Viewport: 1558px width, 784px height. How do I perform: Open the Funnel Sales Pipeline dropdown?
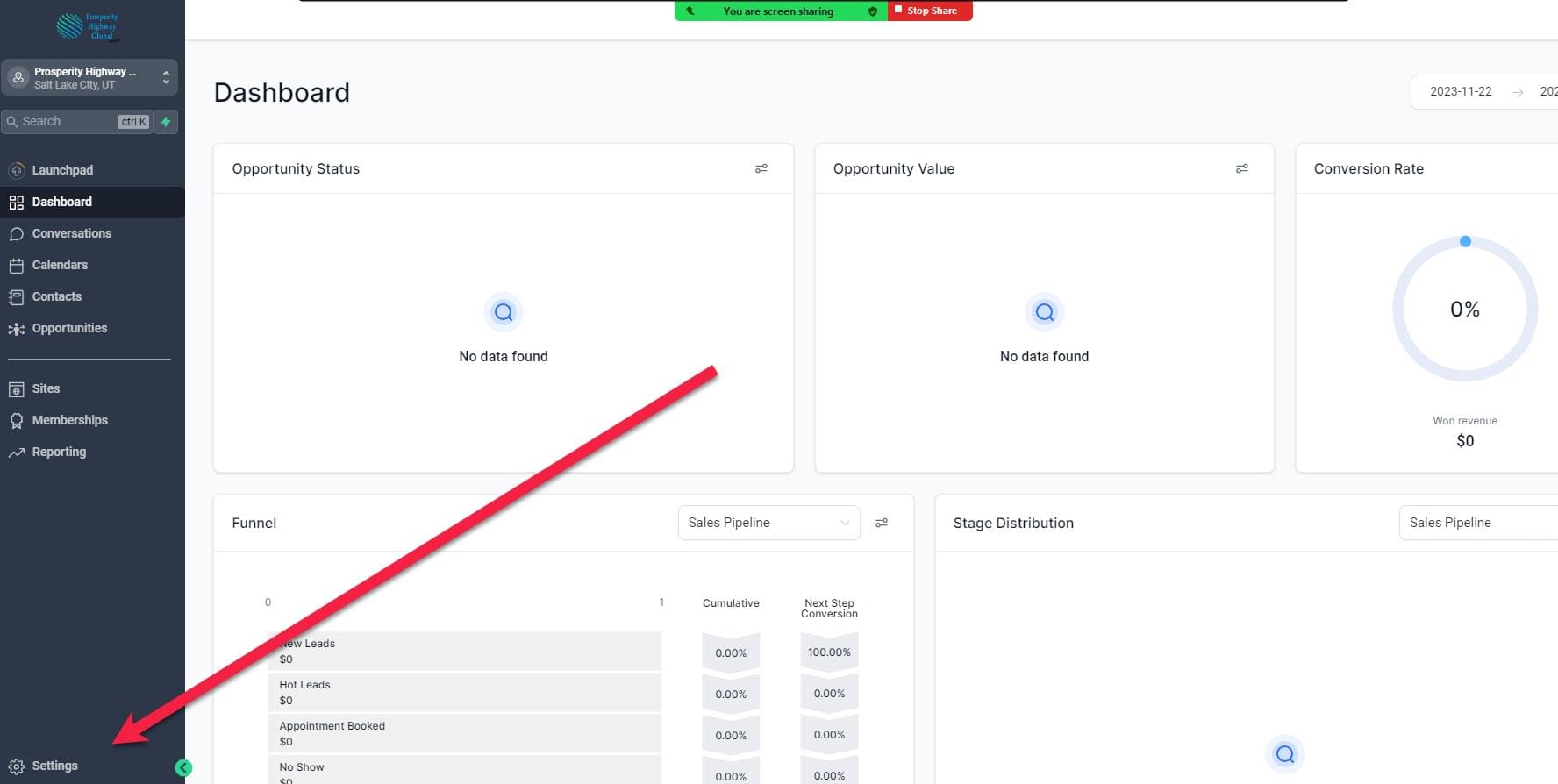pos(768,523)
